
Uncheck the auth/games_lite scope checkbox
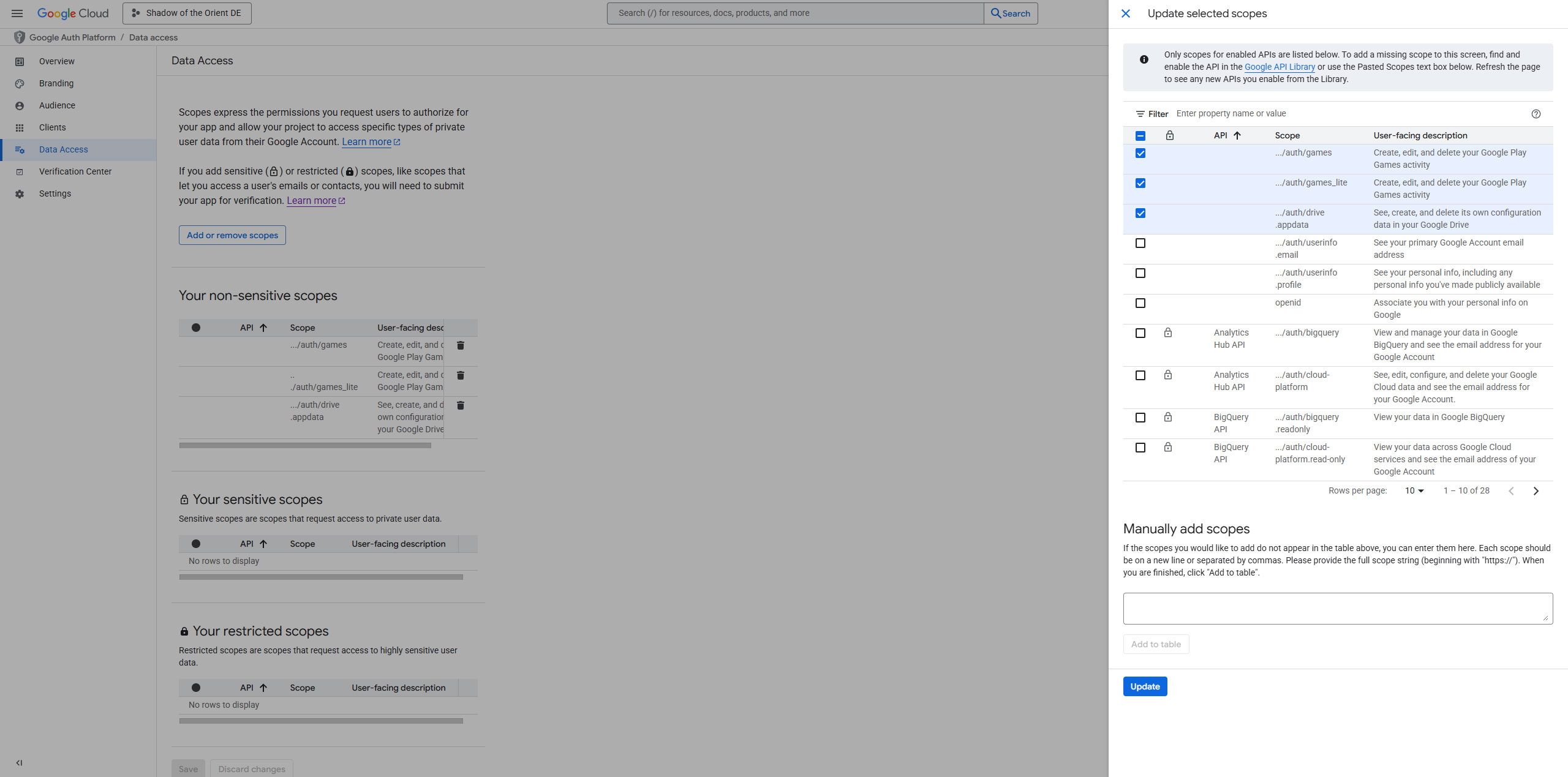[1140, 183]
